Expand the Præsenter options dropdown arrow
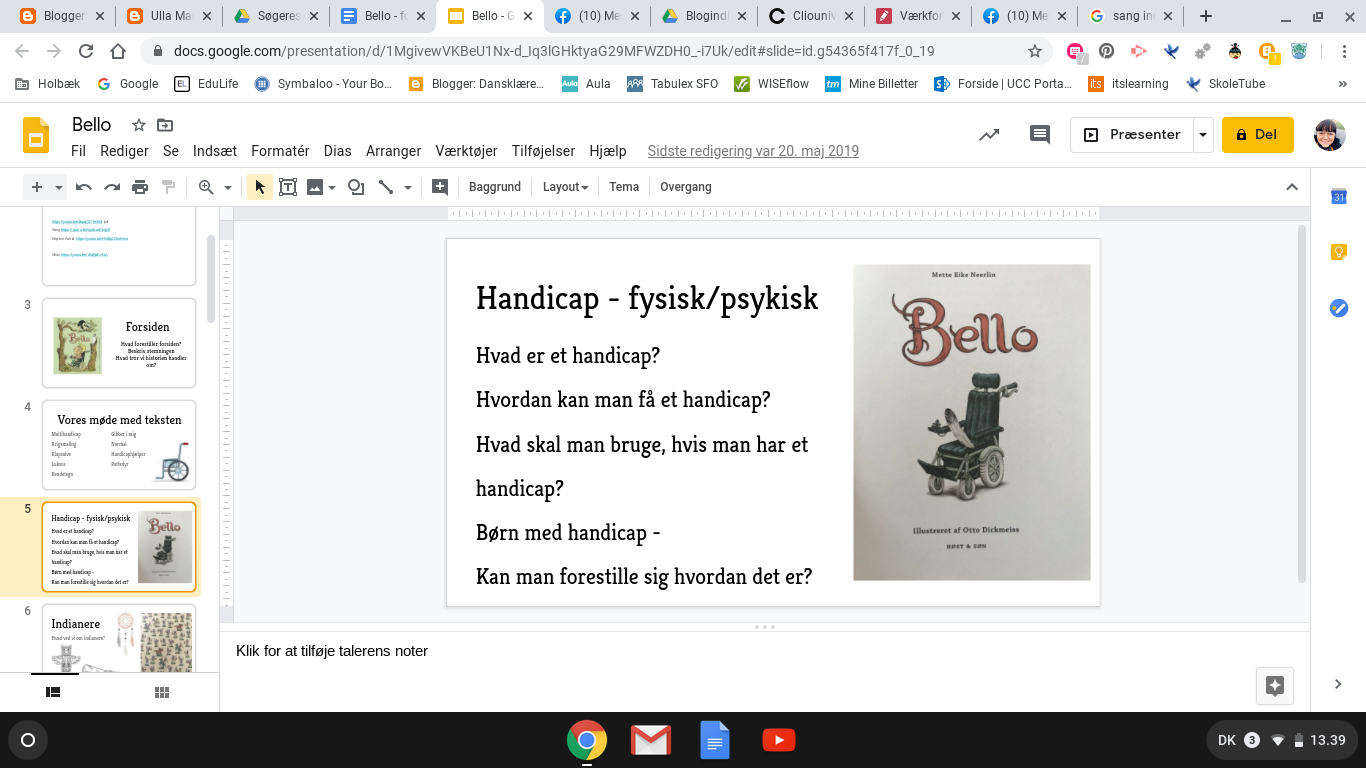 coord(1203,135)
